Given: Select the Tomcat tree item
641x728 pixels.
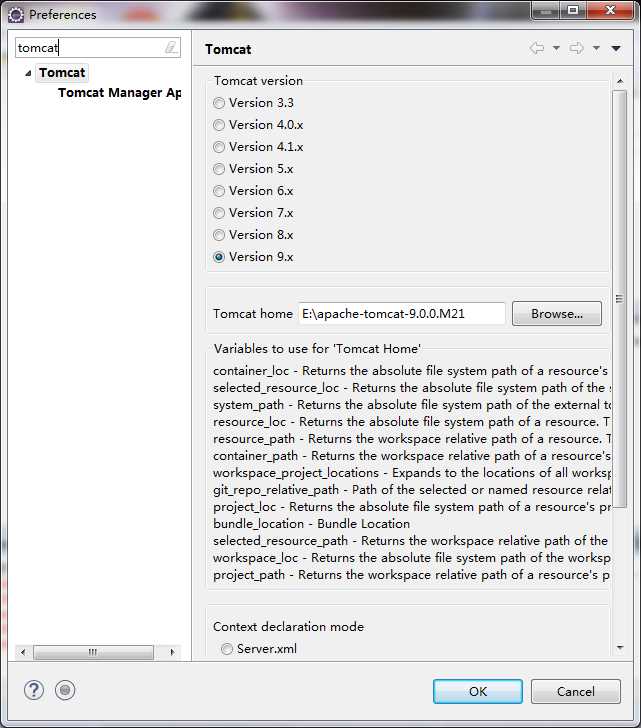Looking at the screenshot, I should tap(62, 72).
